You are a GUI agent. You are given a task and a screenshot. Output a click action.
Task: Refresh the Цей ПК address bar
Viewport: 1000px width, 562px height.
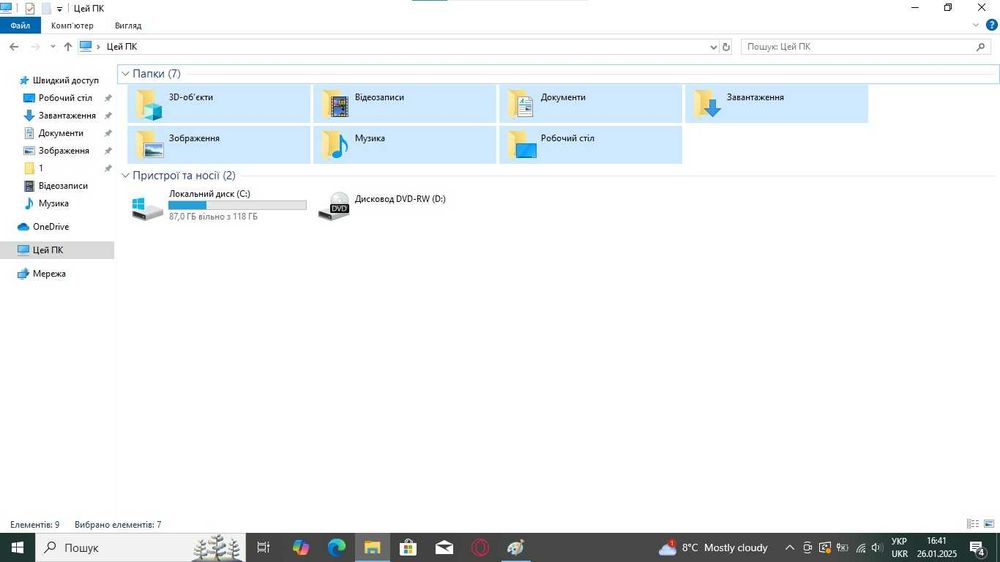(726, 47)
